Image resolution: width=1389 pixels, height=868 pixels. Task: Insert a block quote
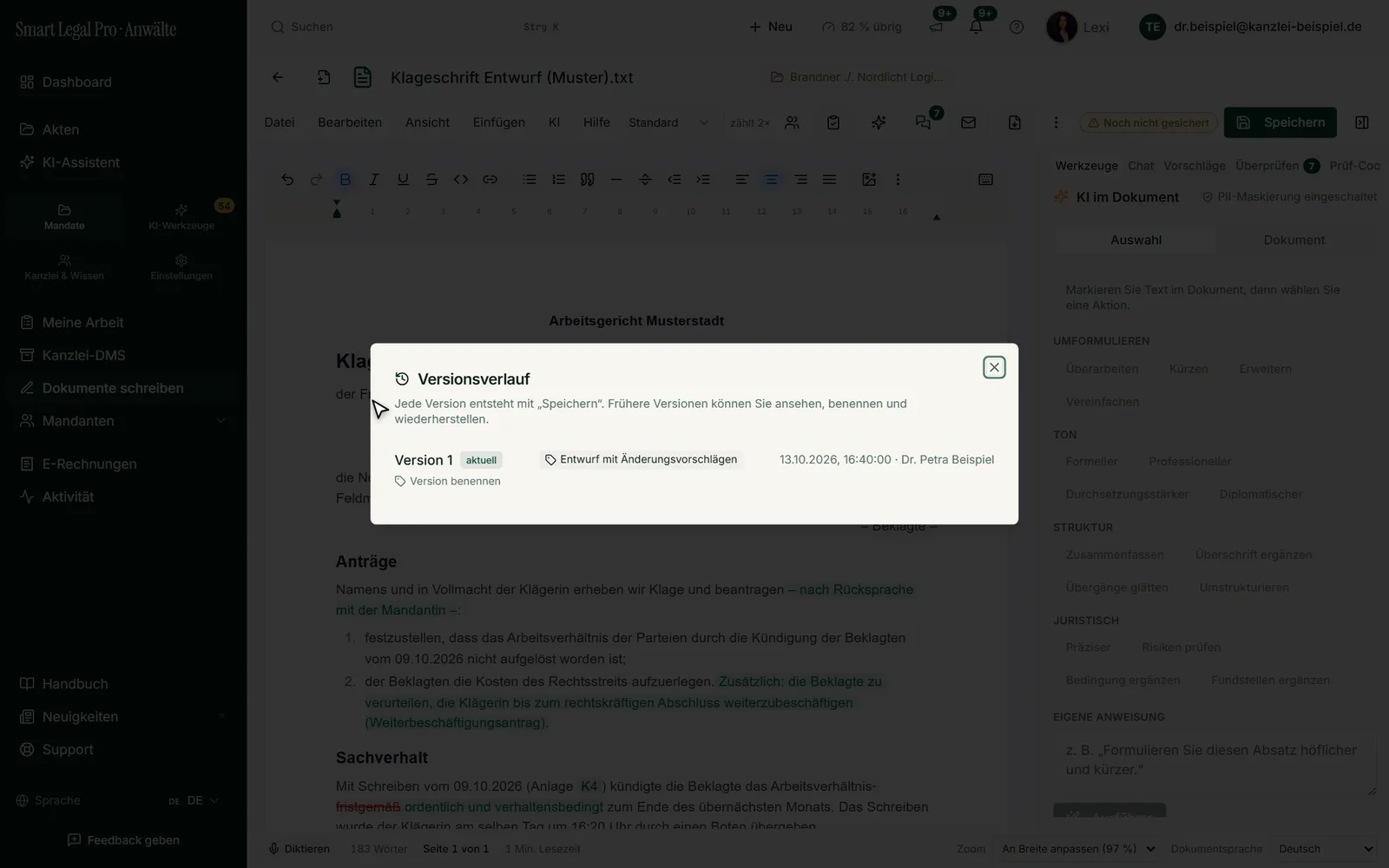pyautogui.click(x=588, y=180)
